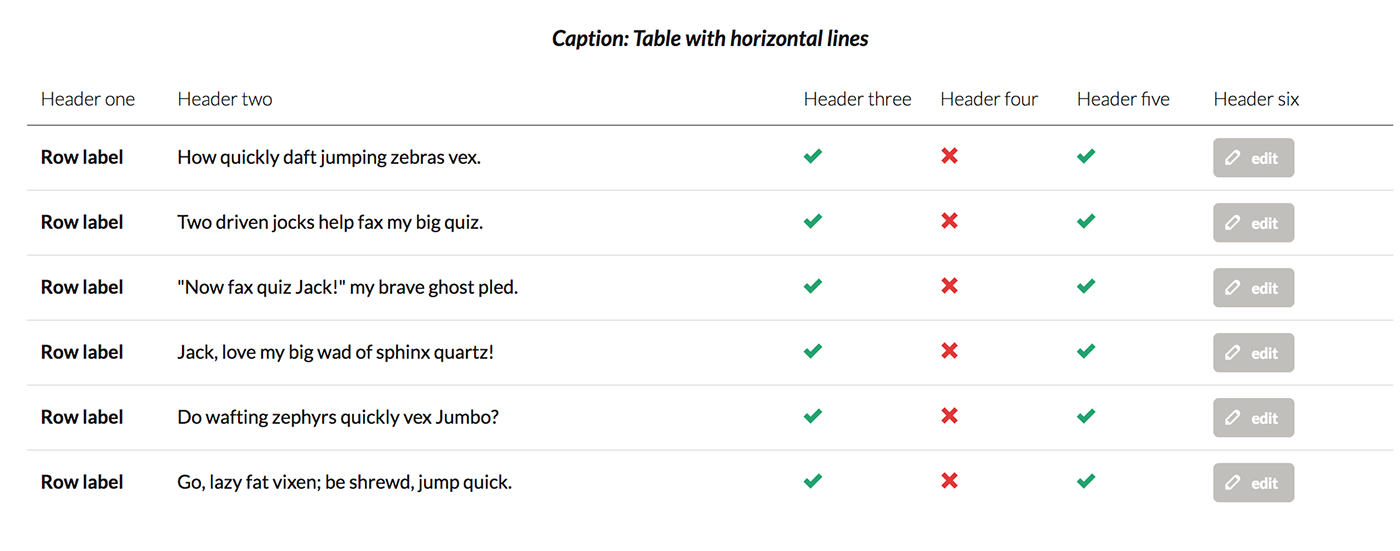
Task: Click the Header three checkmark in the zephyrs row
Action: (813, 416)
